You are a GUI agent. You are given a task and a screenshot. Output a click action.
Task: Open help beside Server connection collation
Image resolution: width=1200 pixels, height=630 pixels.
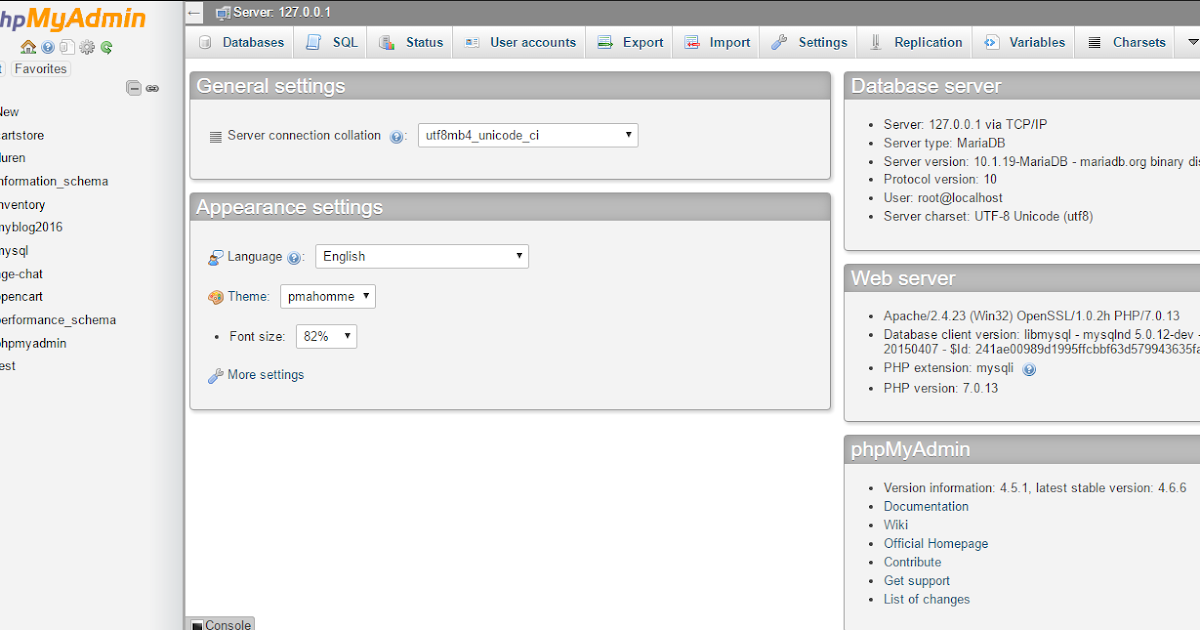(397, 135)
